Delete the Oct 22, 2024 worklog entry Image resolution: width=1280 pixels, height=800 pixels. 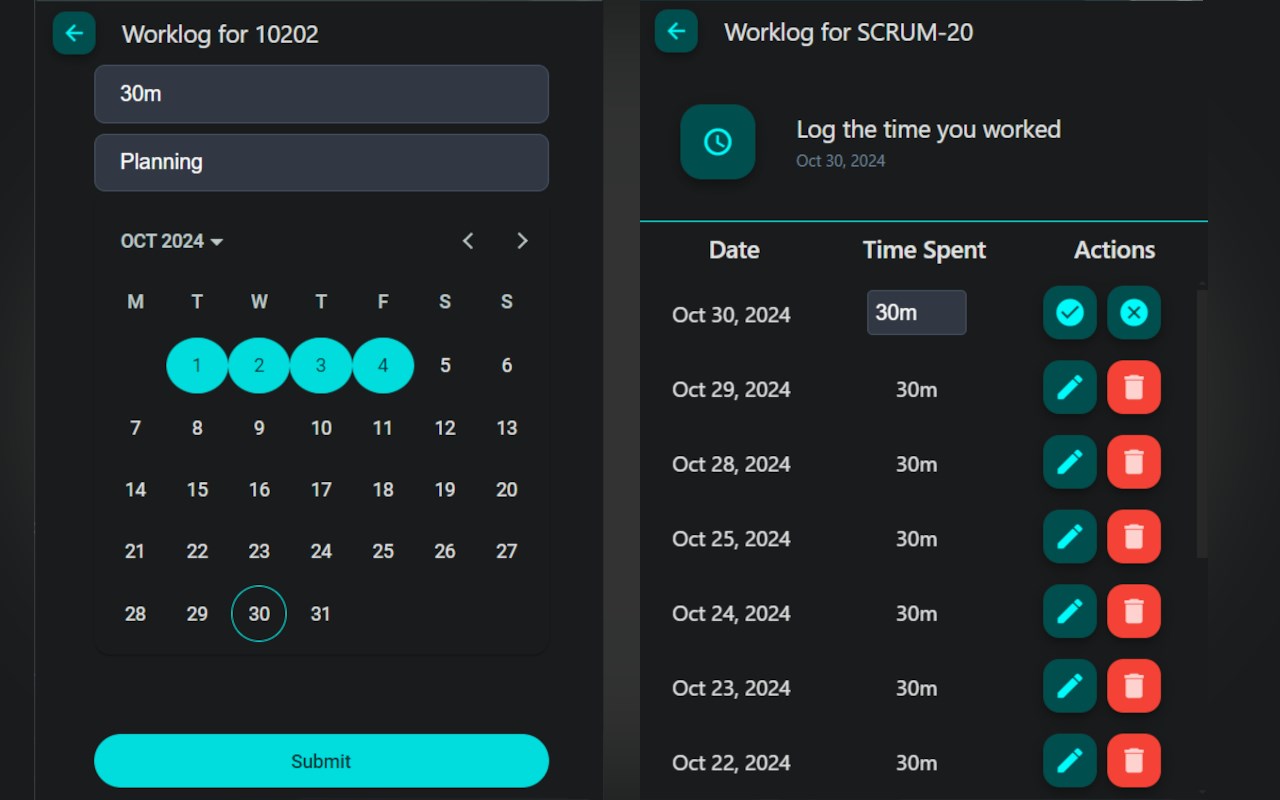[x=1133, y=761]
